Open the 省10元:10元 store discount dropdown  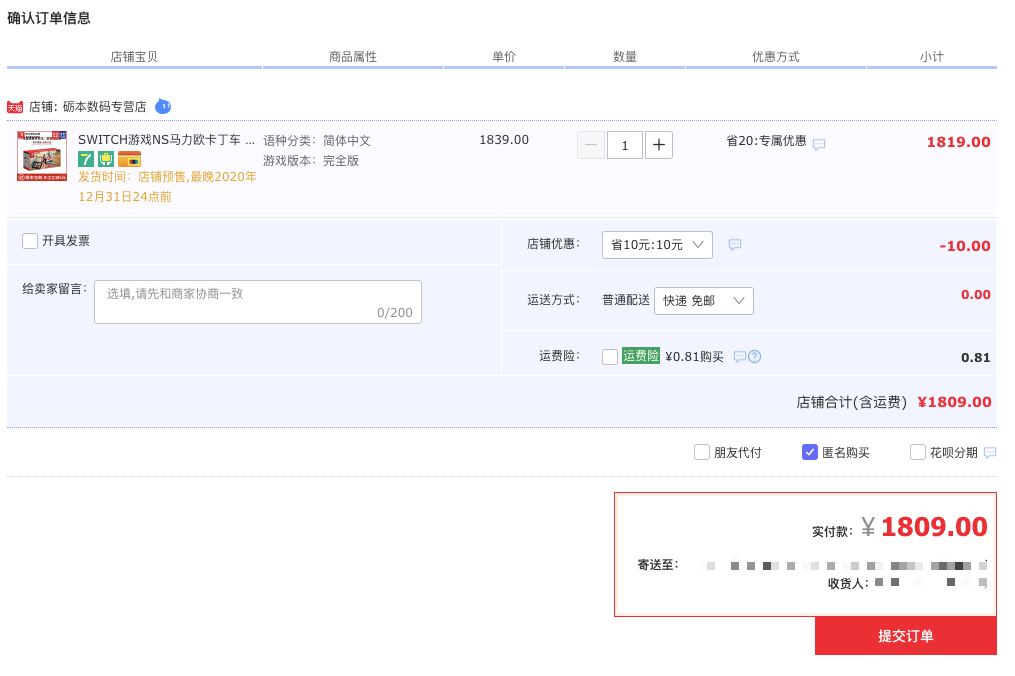coord(658,245)
